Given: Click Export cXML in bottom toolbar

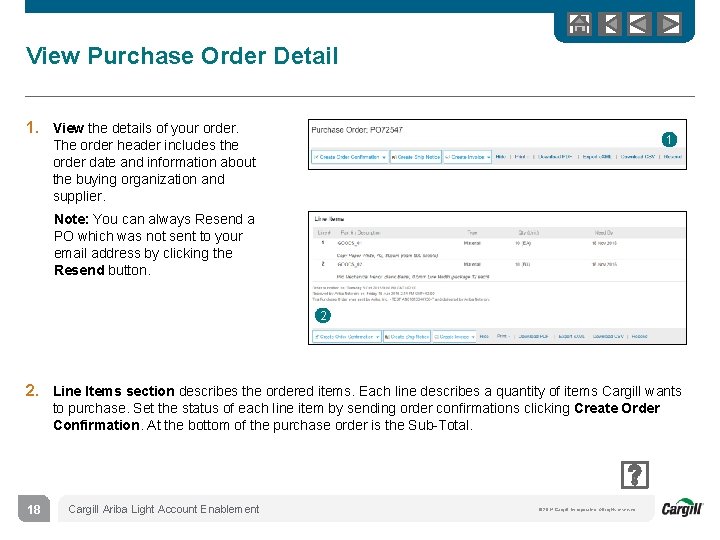Looking at the screenshot, I should (572, 336).
